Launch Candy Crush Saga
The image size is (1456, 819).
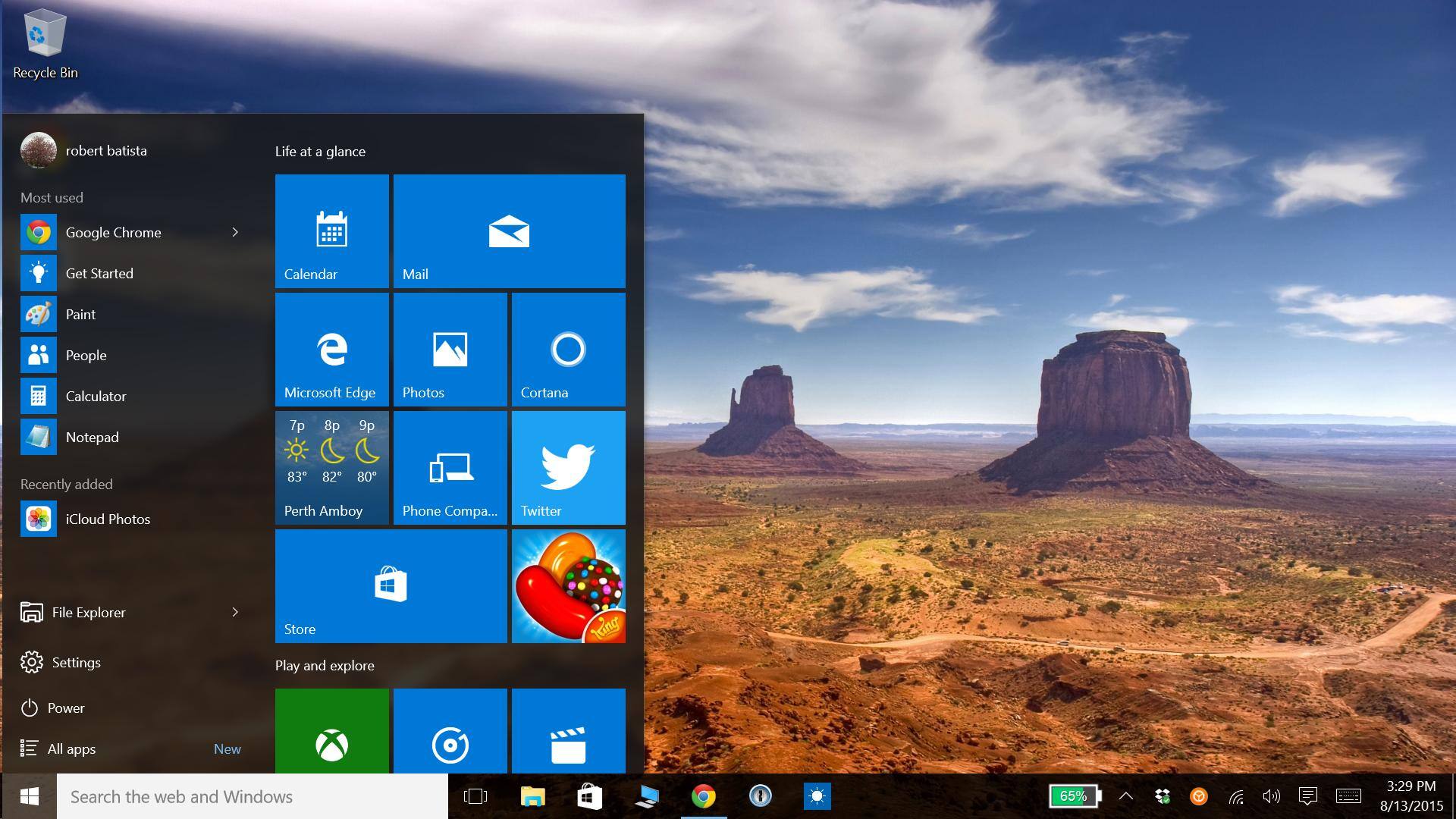click(568, 585)
